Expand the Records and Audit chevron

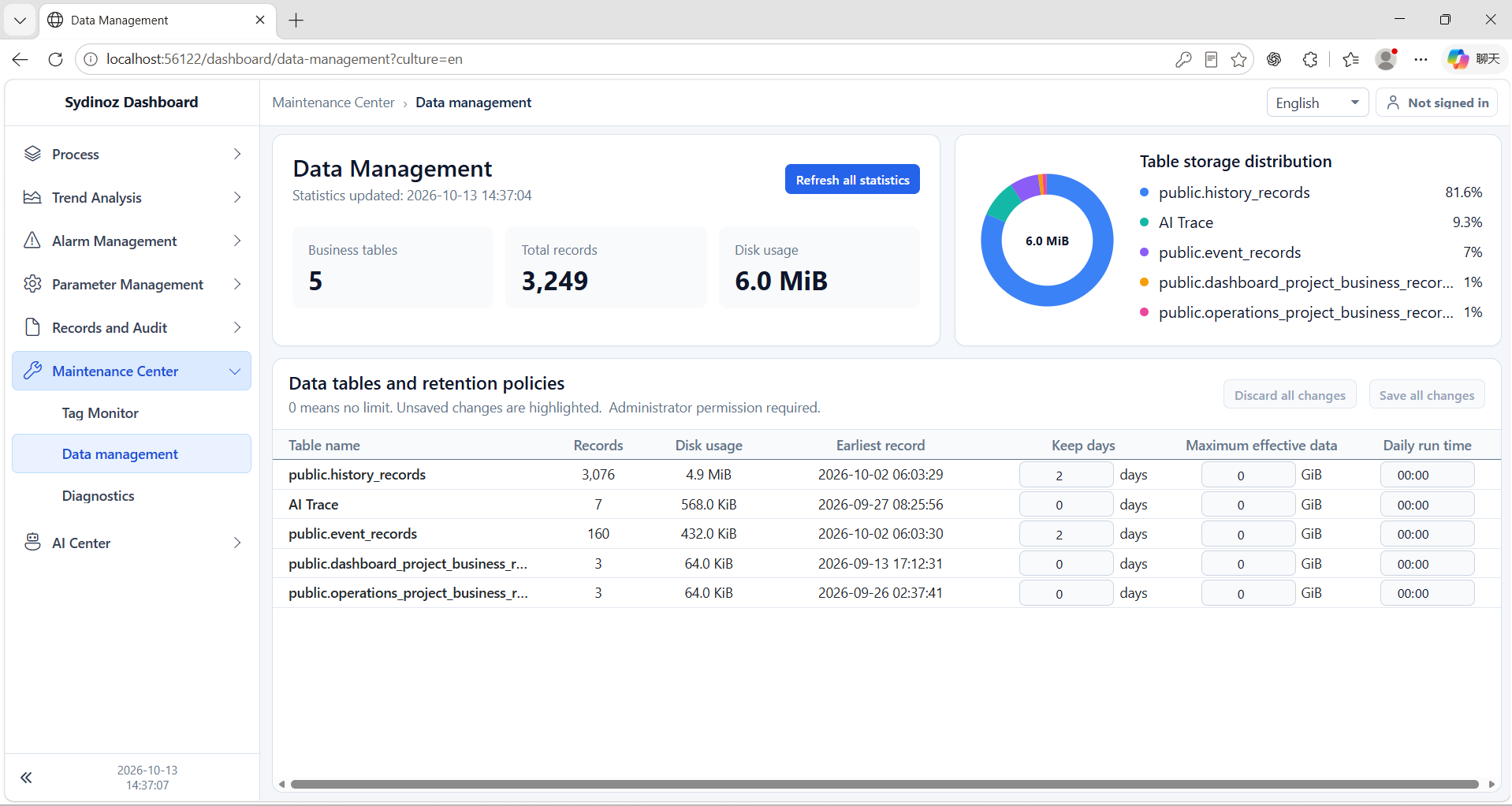[x=237, y=327]
